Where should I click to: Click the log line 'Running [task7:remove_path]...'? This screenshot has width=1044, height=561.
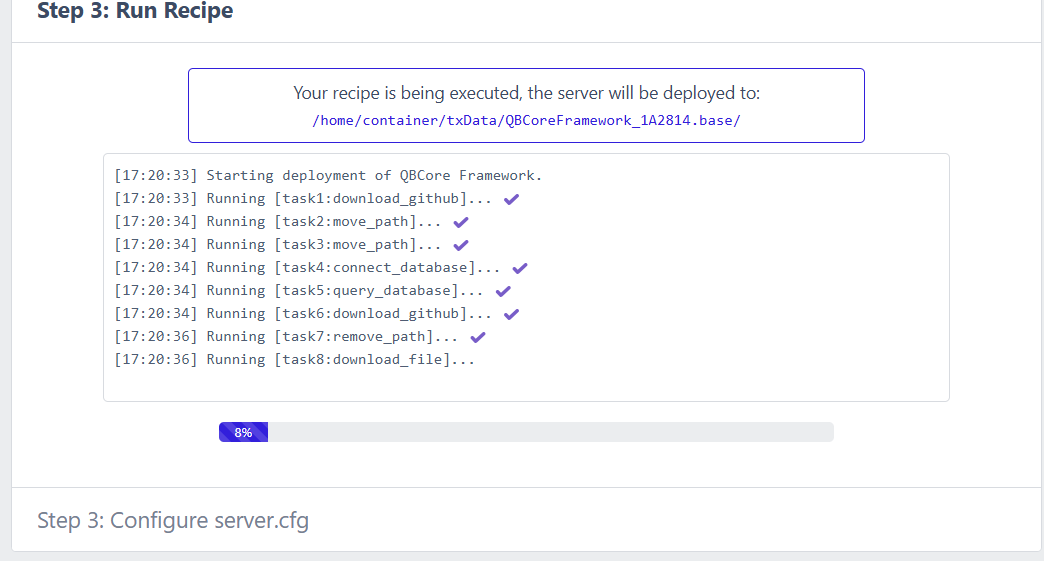point(286,337)
